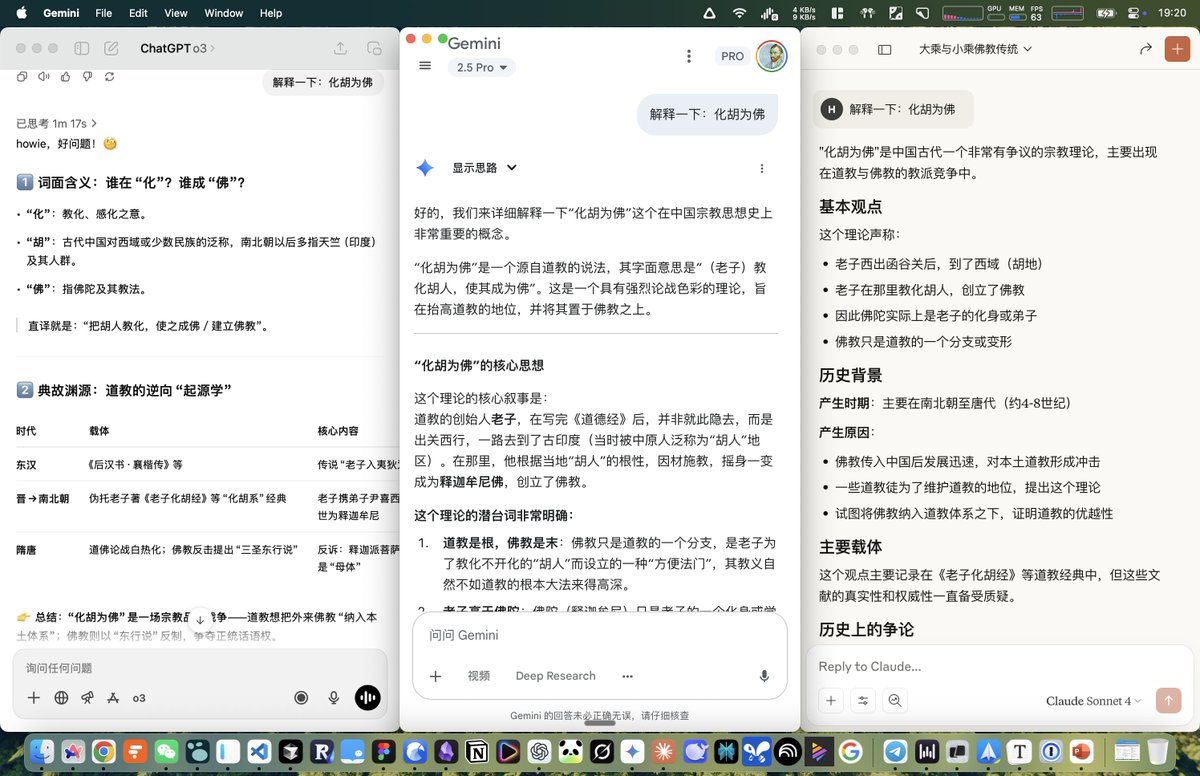Focus the Reply to Claude input field
Viewport: 1200px width, 776px height.
(998, 667)
